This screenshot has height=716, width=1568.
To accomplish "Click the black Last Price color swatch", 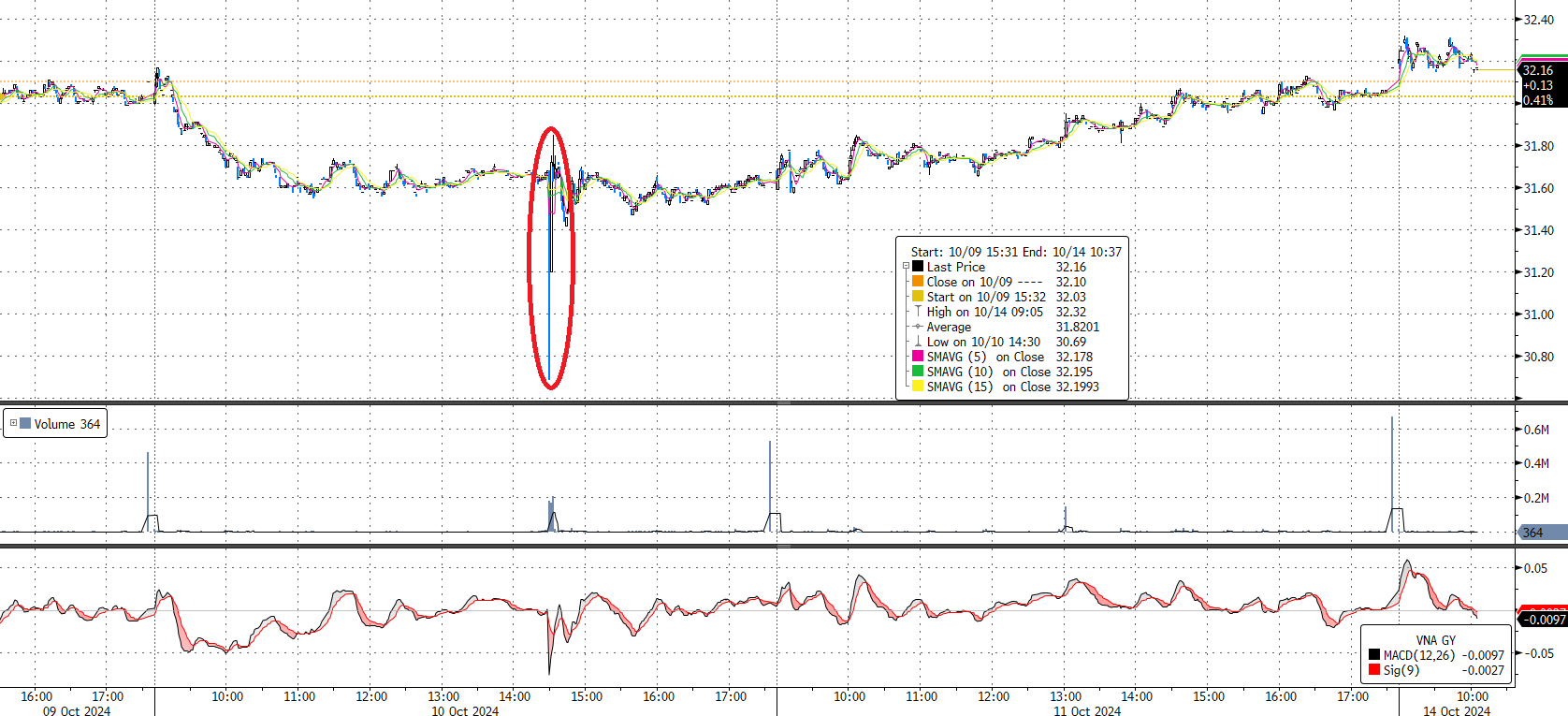I will coord(918,266).
